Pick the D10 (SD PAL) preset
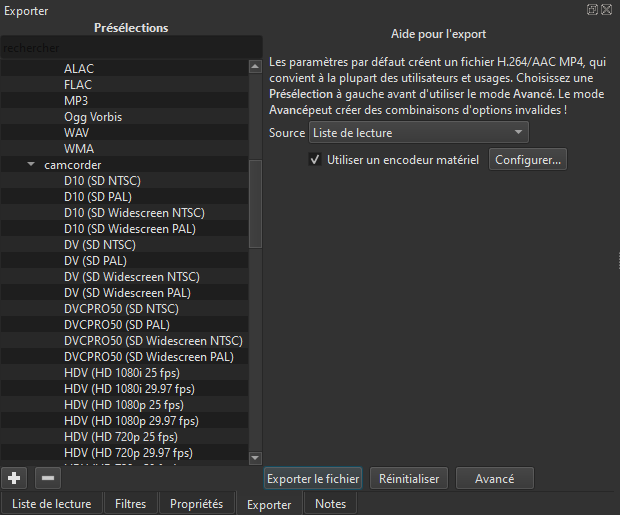620x515 pixels. click(125, 197)
